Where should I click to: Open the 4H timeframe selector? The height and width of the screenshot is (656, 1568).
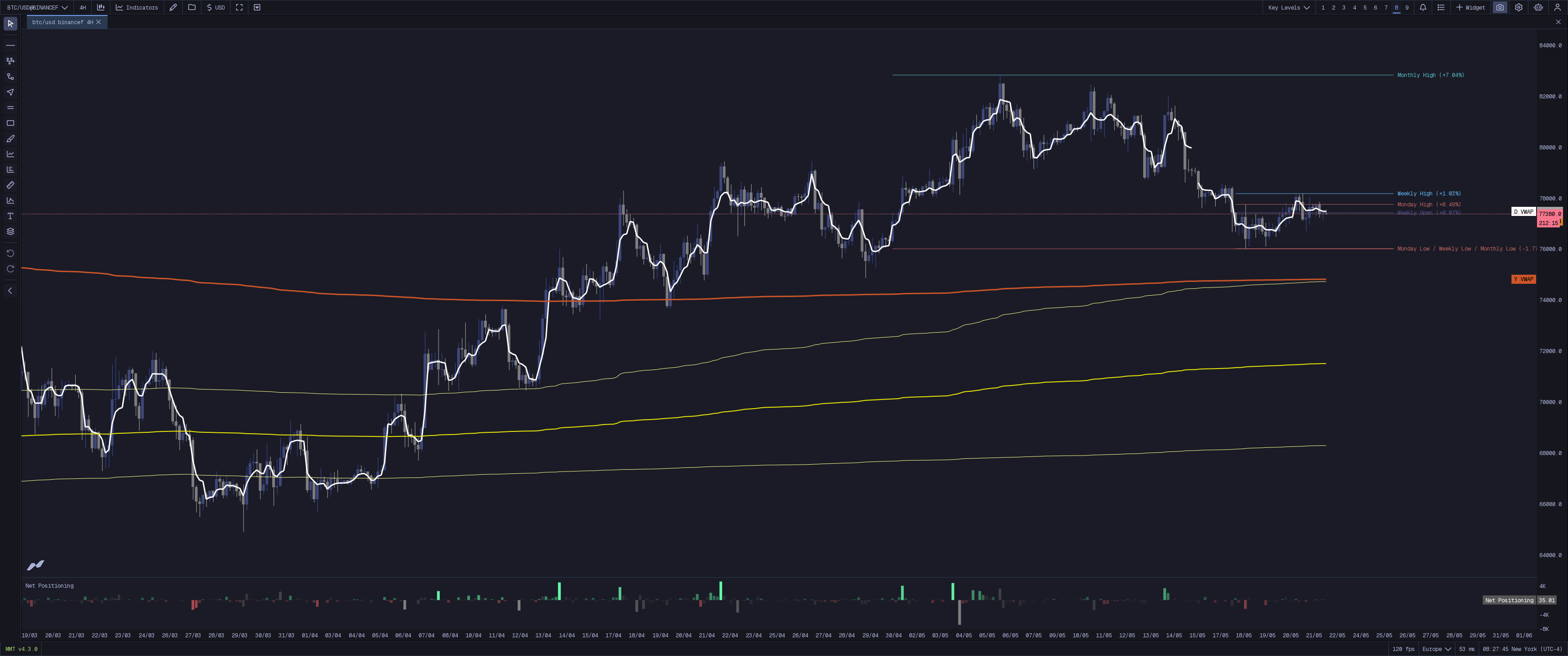click(x=83, y=7)
